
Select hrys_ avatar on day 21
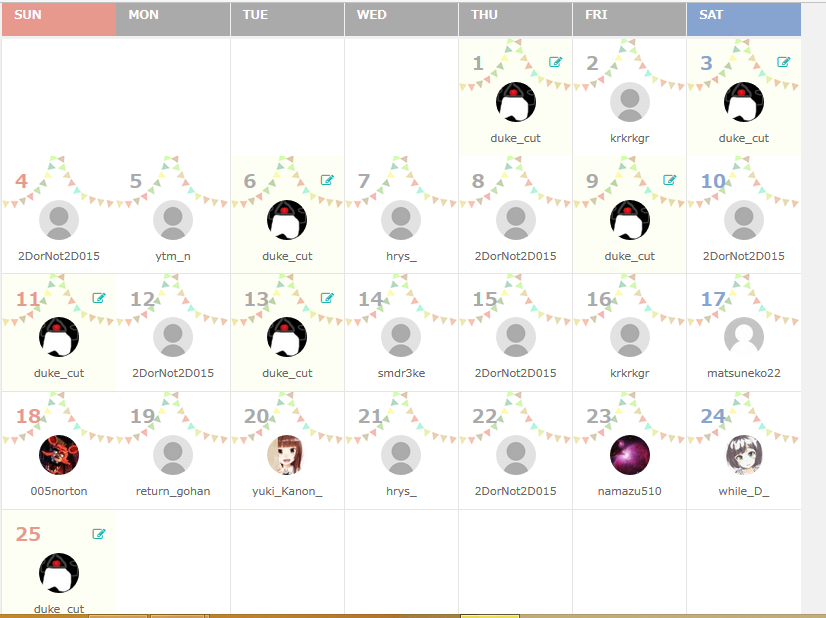(401, 455)
